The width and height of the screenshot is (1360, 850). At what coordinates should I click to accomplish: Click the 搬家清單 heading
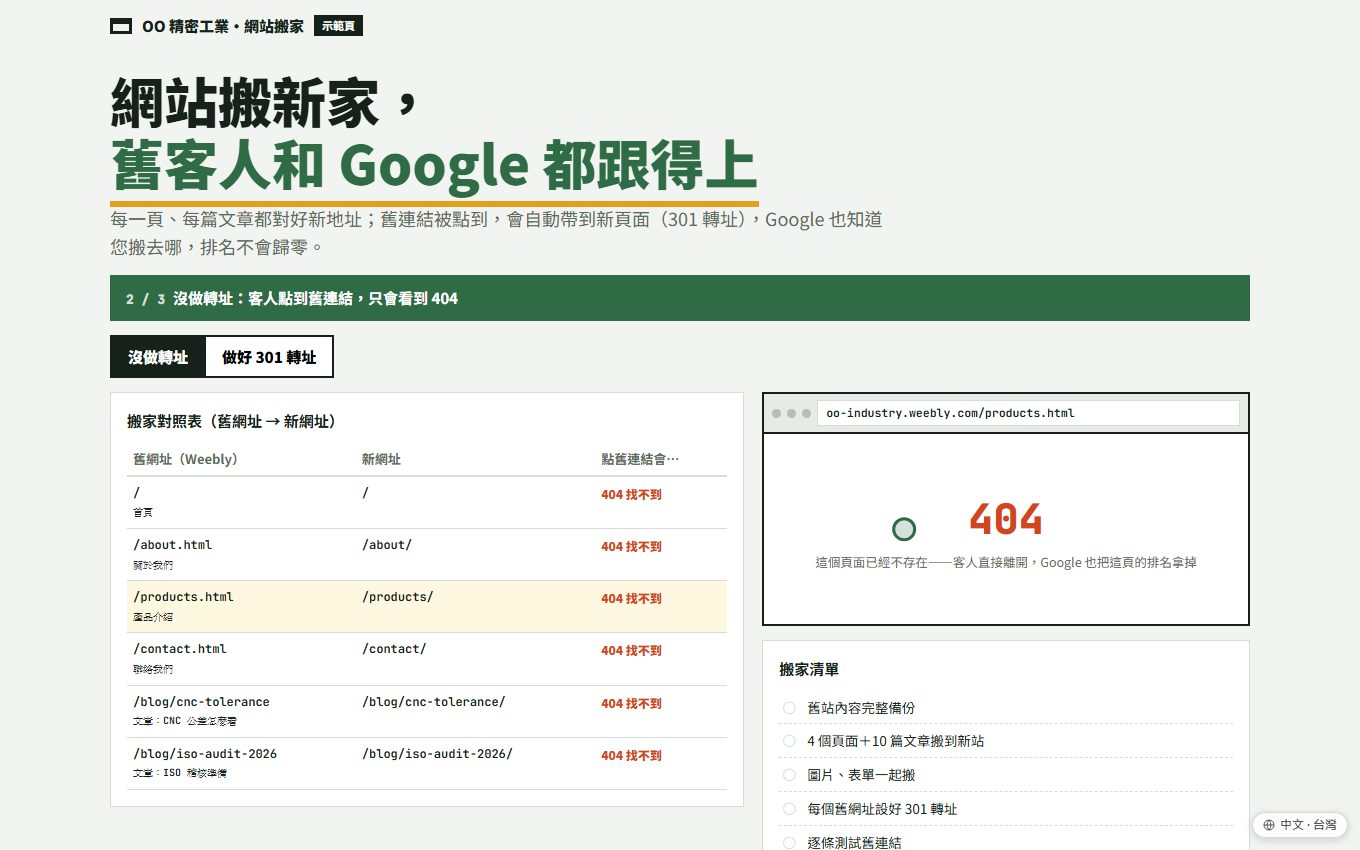(x=809, y=670)
